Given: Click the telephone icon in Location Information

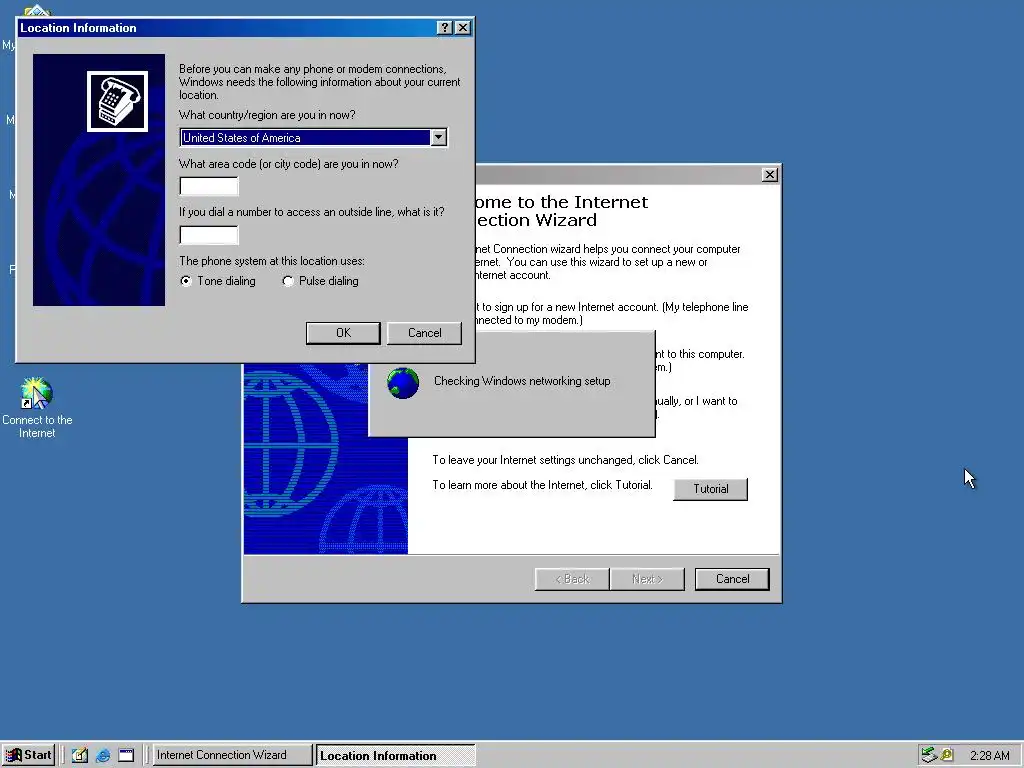Looking at the screenshot, I should tap(118, 101).
